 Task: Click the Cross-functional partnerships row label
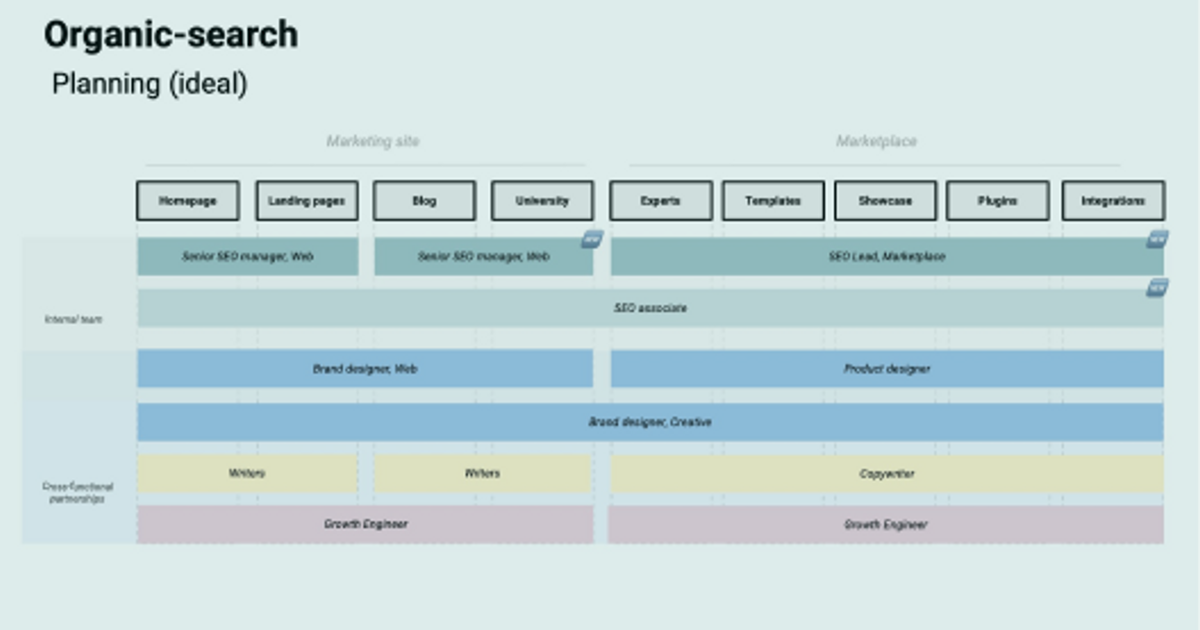pyautogui.click(x=78, y=492)
